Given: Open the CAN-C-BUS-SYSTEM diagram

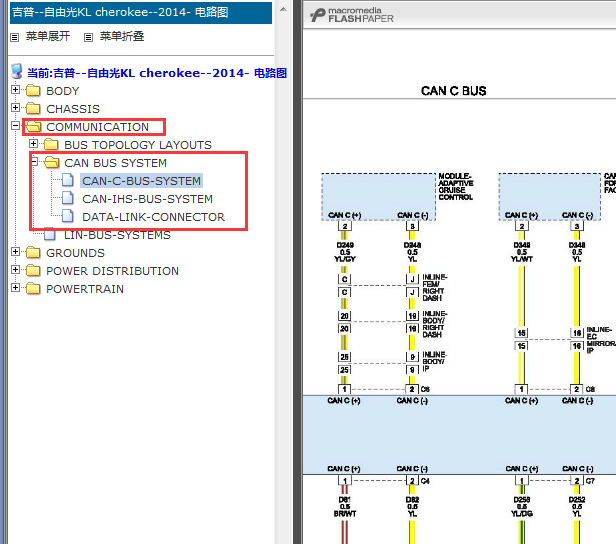Looking at the screenshot, I should pos(141,181).
